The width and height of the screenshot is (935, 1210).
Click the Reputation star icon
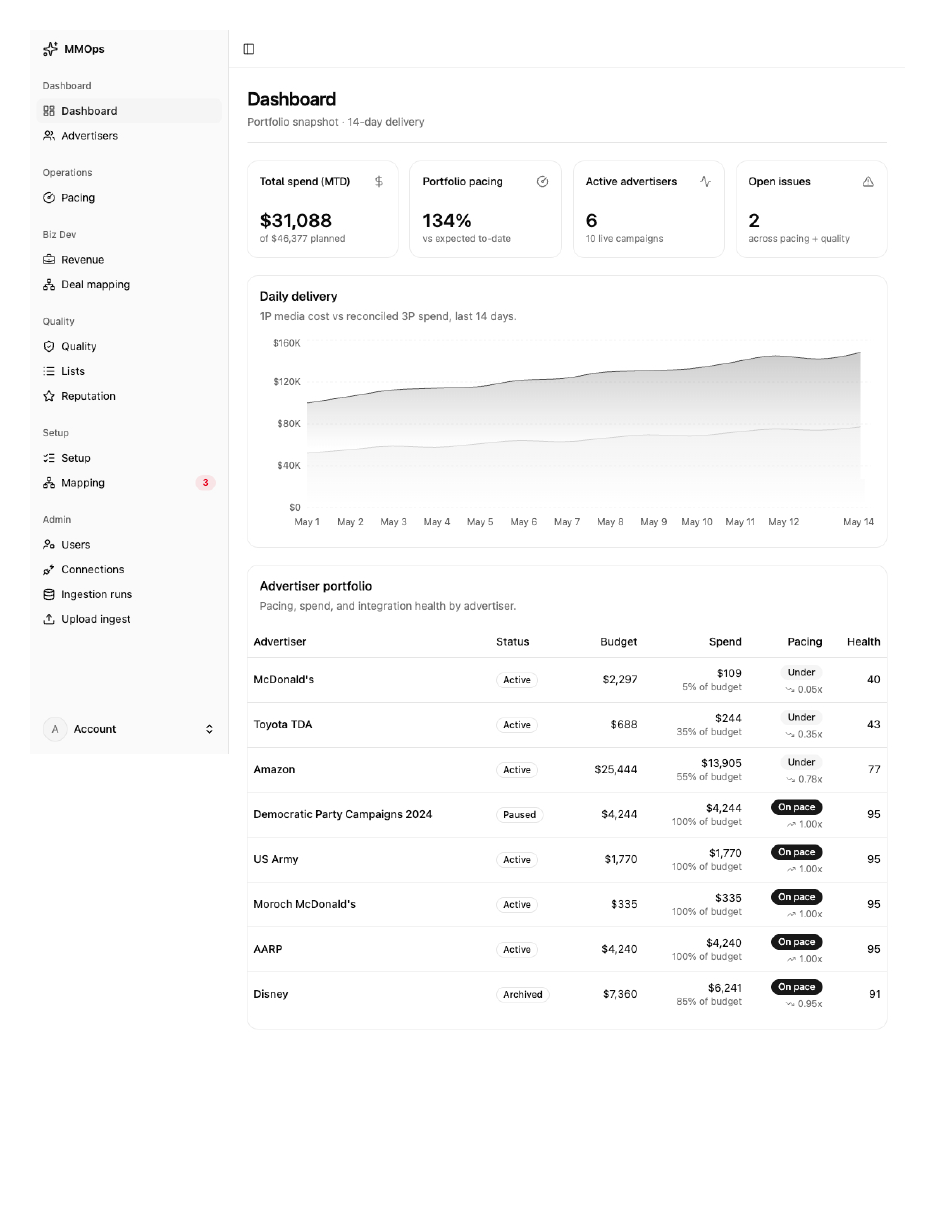[49, 396]
